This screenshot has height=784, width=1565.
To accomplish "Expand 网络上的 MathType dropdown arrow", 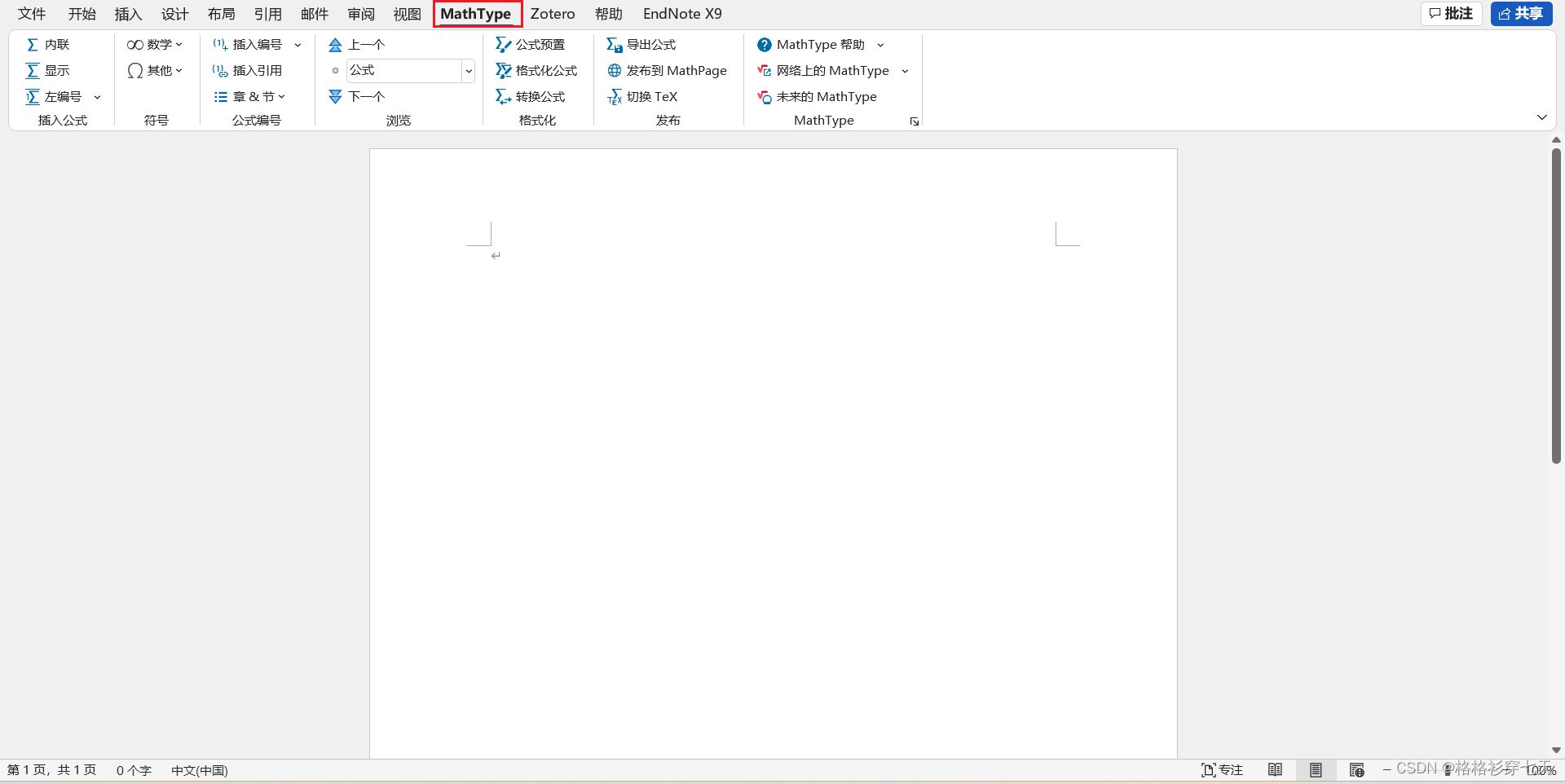I will pos(906,71).
